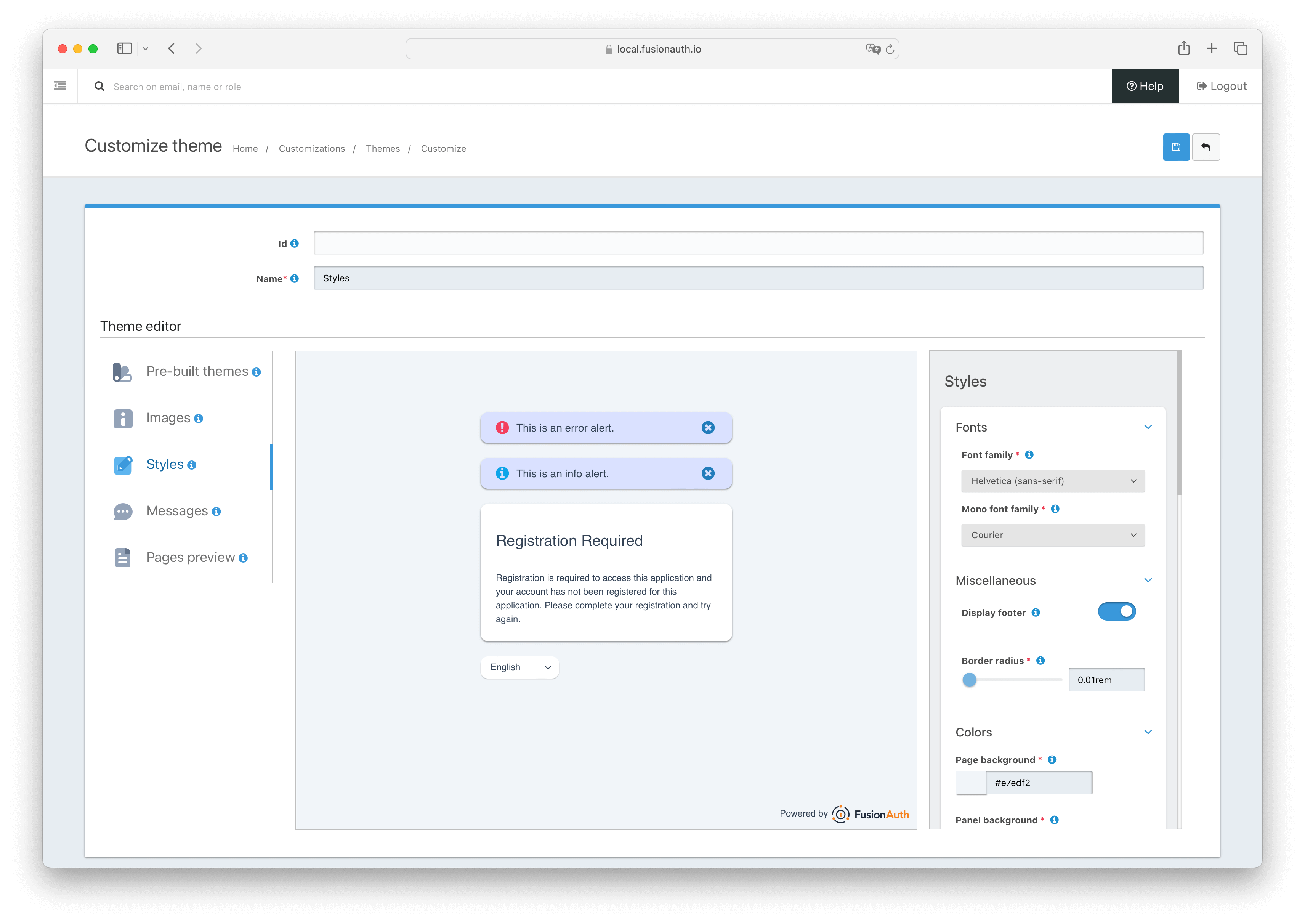Viewport: 1305px width, 924px height.
Task: Open a new Safari tab with plus
Action: 1211,48
